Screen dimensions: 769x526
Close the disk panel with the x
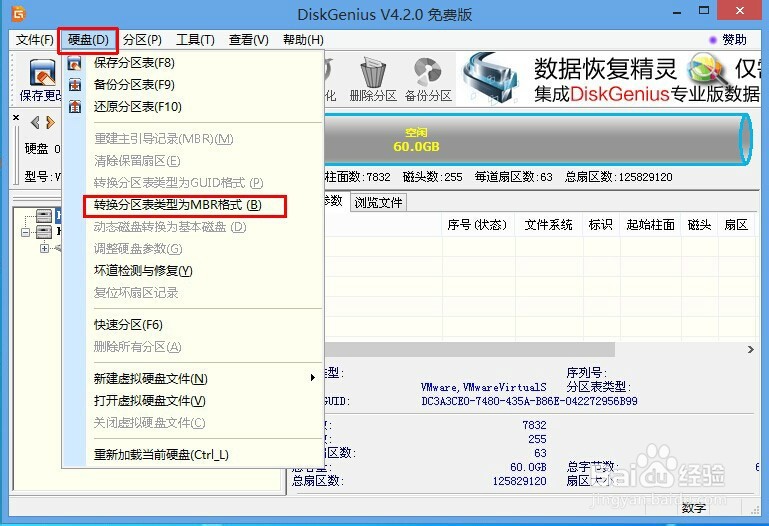16,118
